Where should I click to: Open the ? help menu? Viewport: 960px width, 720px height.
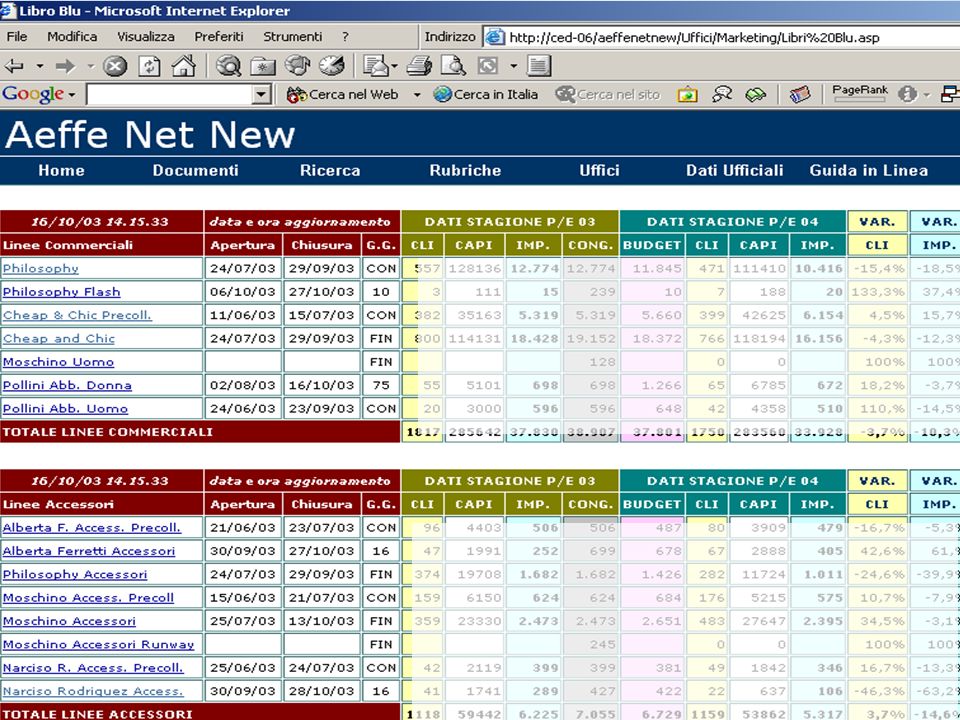345,37
